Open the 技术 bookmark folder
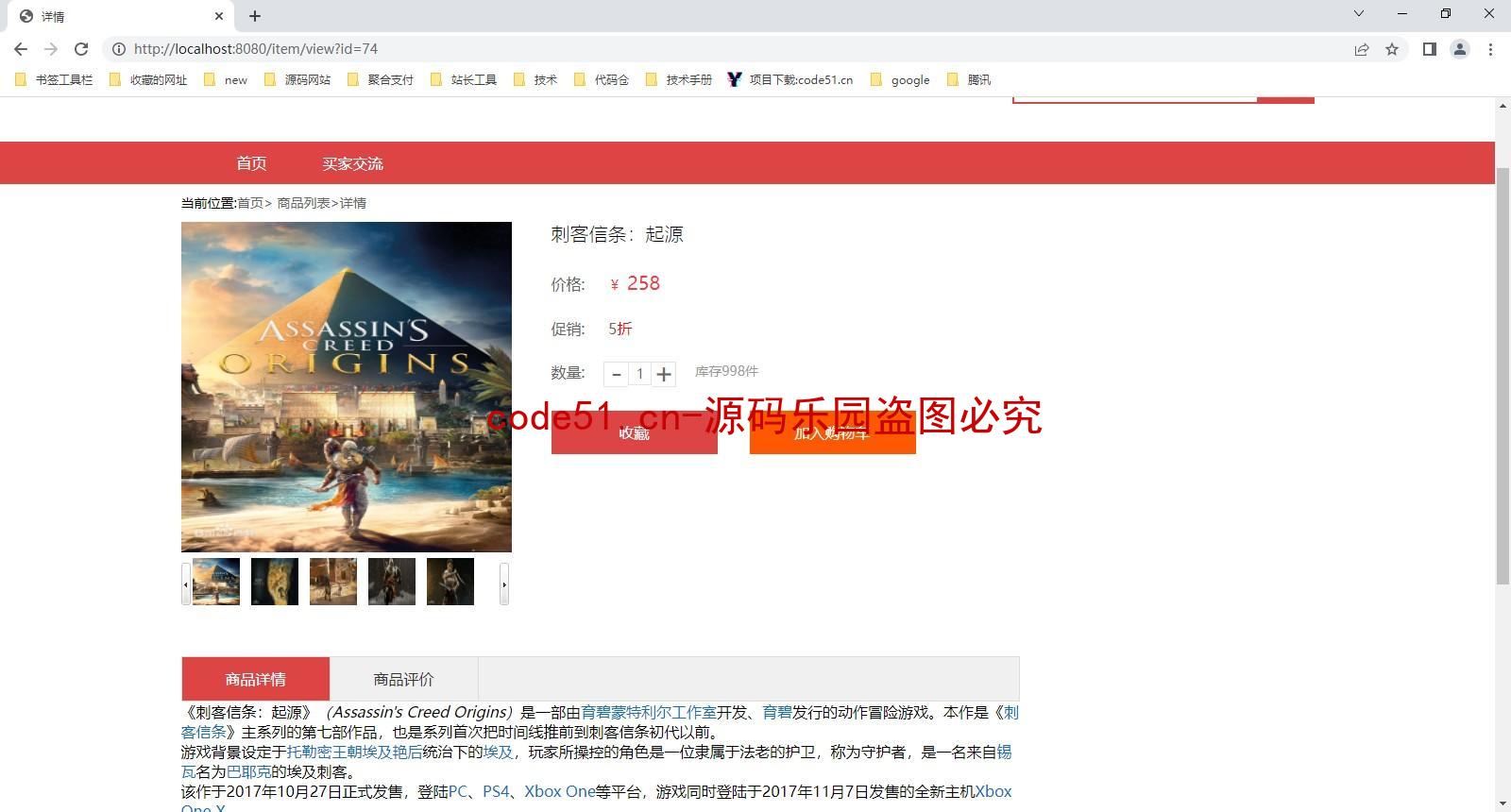1511x812 pixels. coord(535,79)
